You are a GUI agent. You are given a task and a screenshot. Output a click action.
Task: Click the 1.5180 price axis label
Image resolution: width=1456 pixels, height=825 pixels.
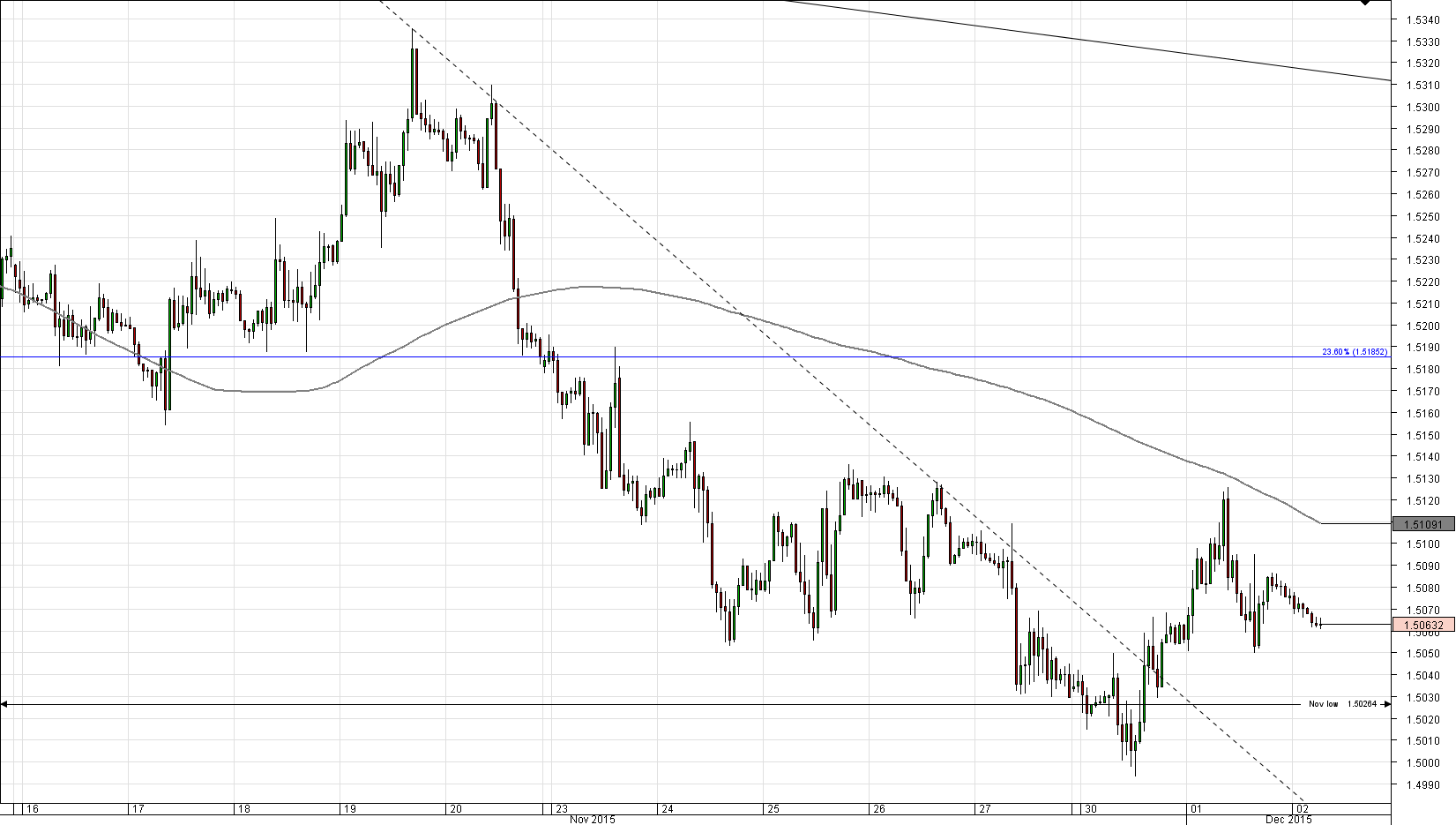click(1425, 370)
